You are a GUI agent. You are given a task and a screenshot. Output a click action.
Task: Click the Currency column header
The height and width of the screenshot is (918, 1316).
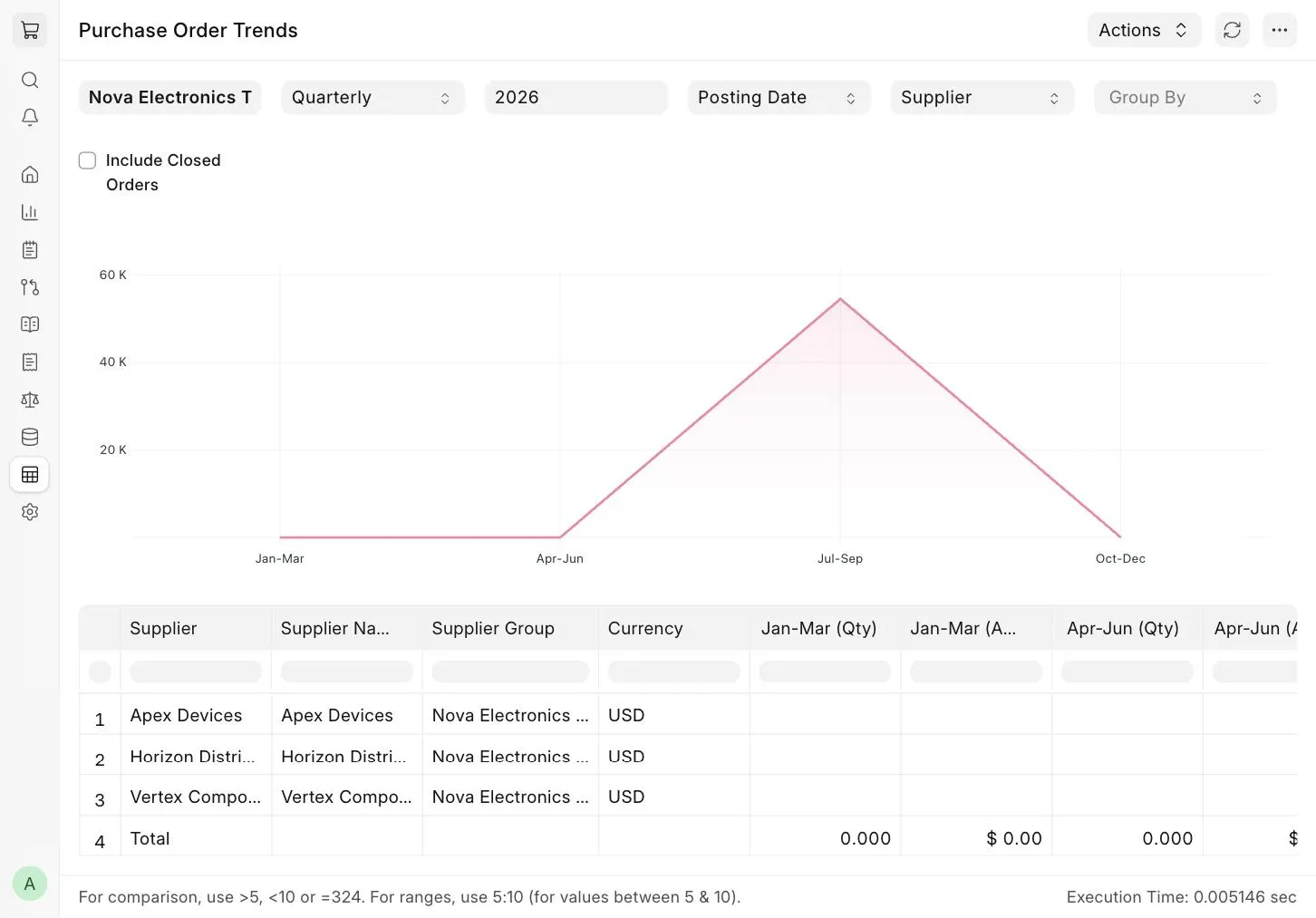pos(673,628)
